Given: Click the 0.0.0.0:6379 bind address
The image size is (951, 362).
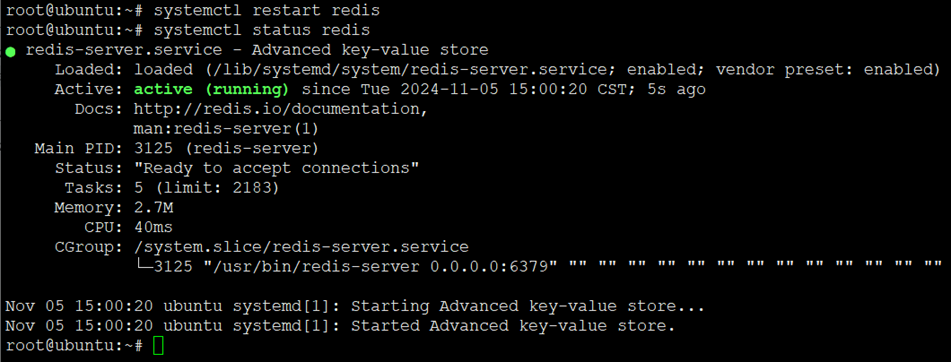Looking at the screenshot, I should pyautogui.click(x=488, y=267).
